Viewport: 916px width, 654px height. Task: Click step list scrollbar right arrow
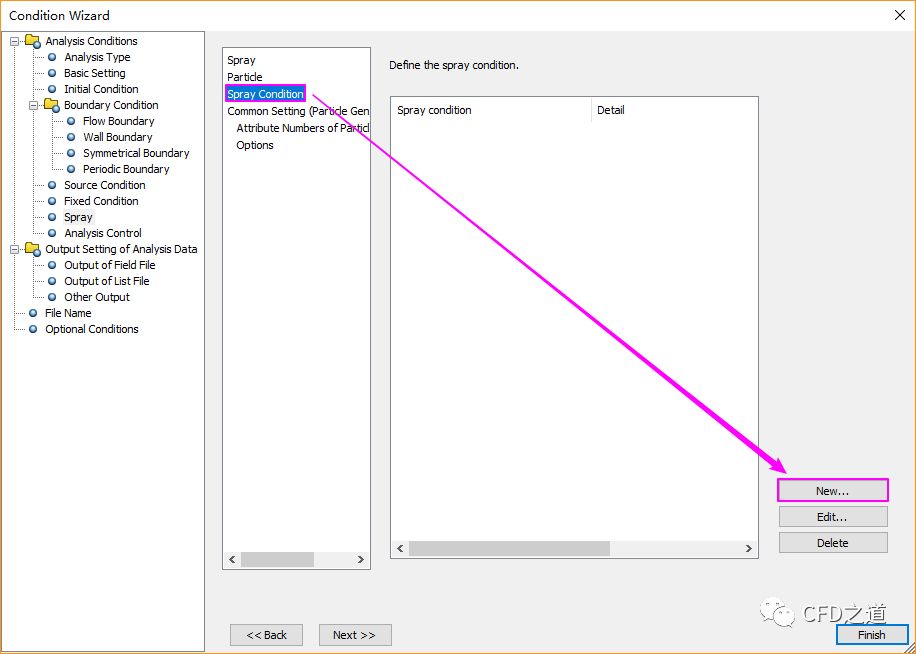click(x=360, y=559)
